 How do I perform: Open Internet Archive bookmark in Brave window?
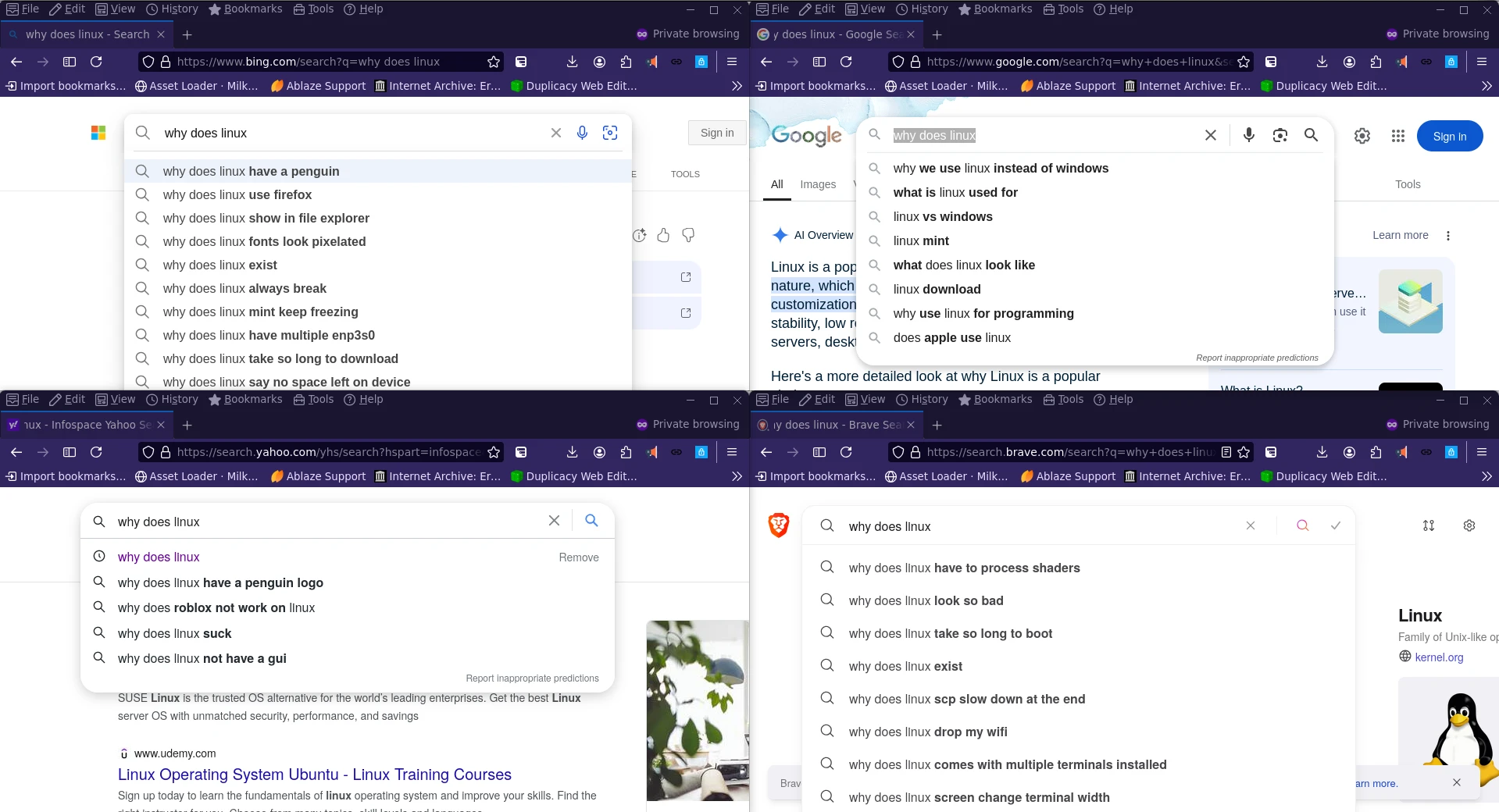pos(1187,476)
